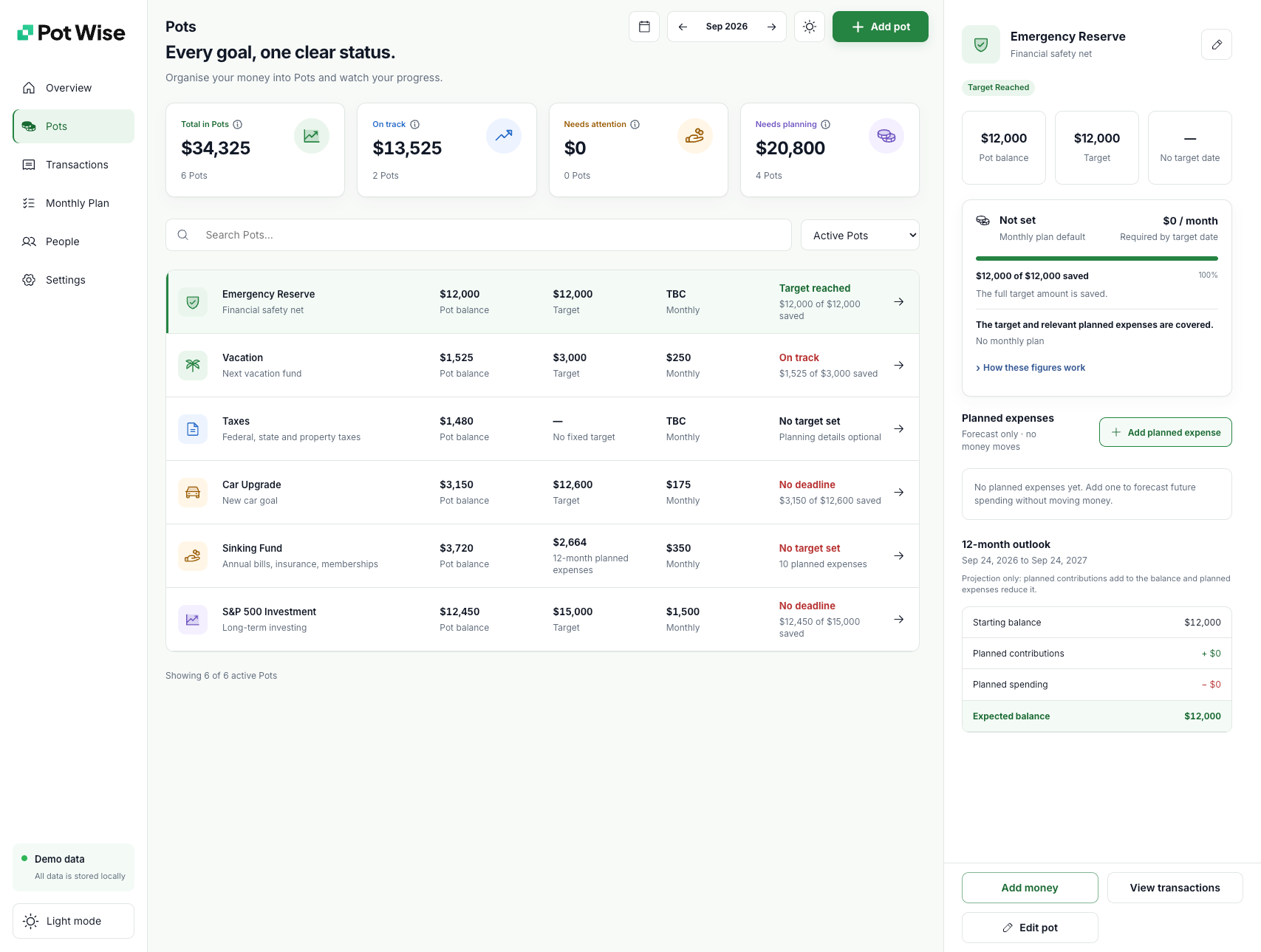Click the Pot Wise logo
The image size is (1261, 952).
(x=72, y=32)
